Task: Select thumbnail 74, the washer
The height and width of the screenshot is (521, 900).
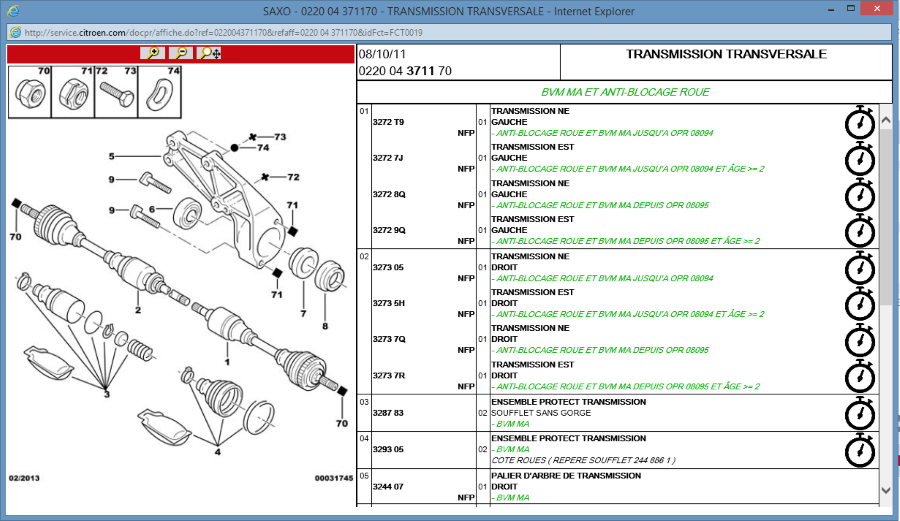Action: pos(160,92)
